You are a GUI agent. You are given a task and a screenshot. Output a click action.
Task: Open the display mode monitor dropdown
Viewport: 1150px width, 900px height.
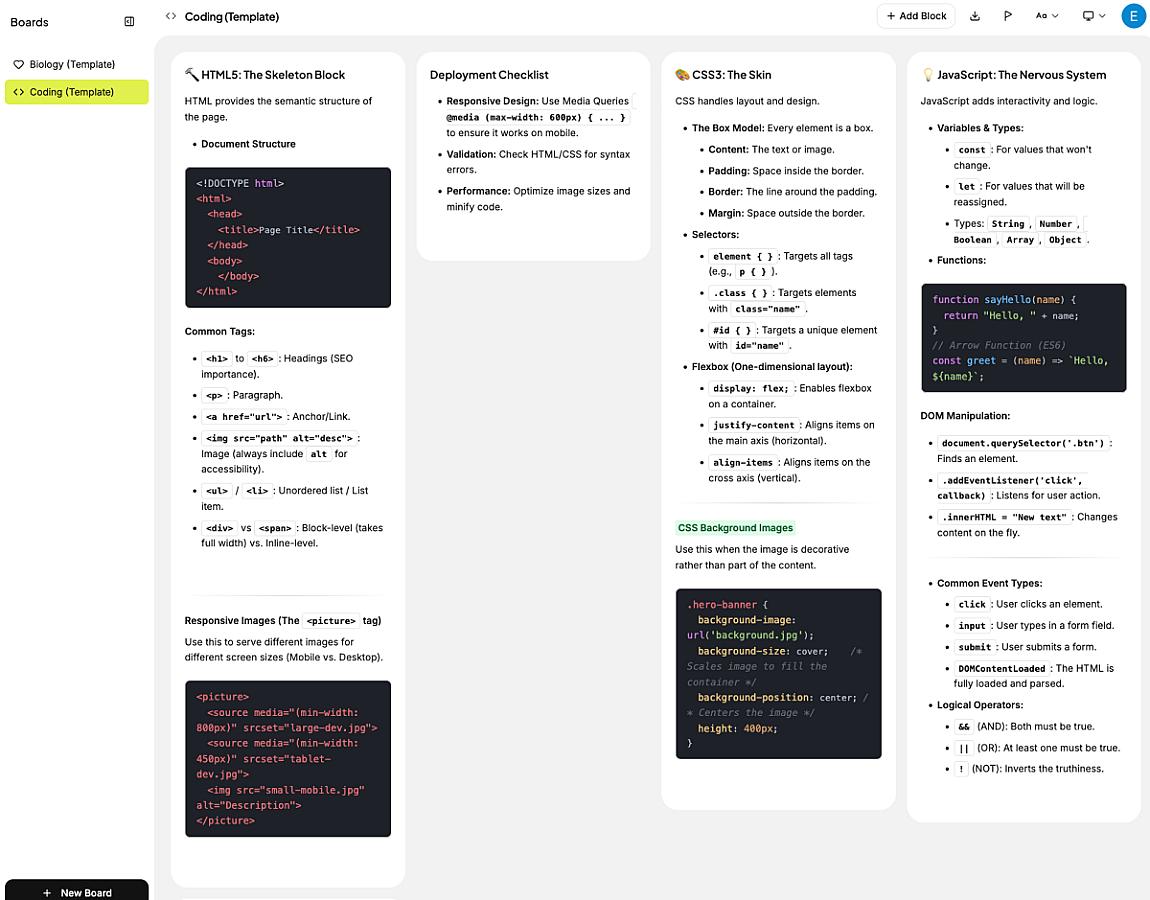(x=1094, y=16)
